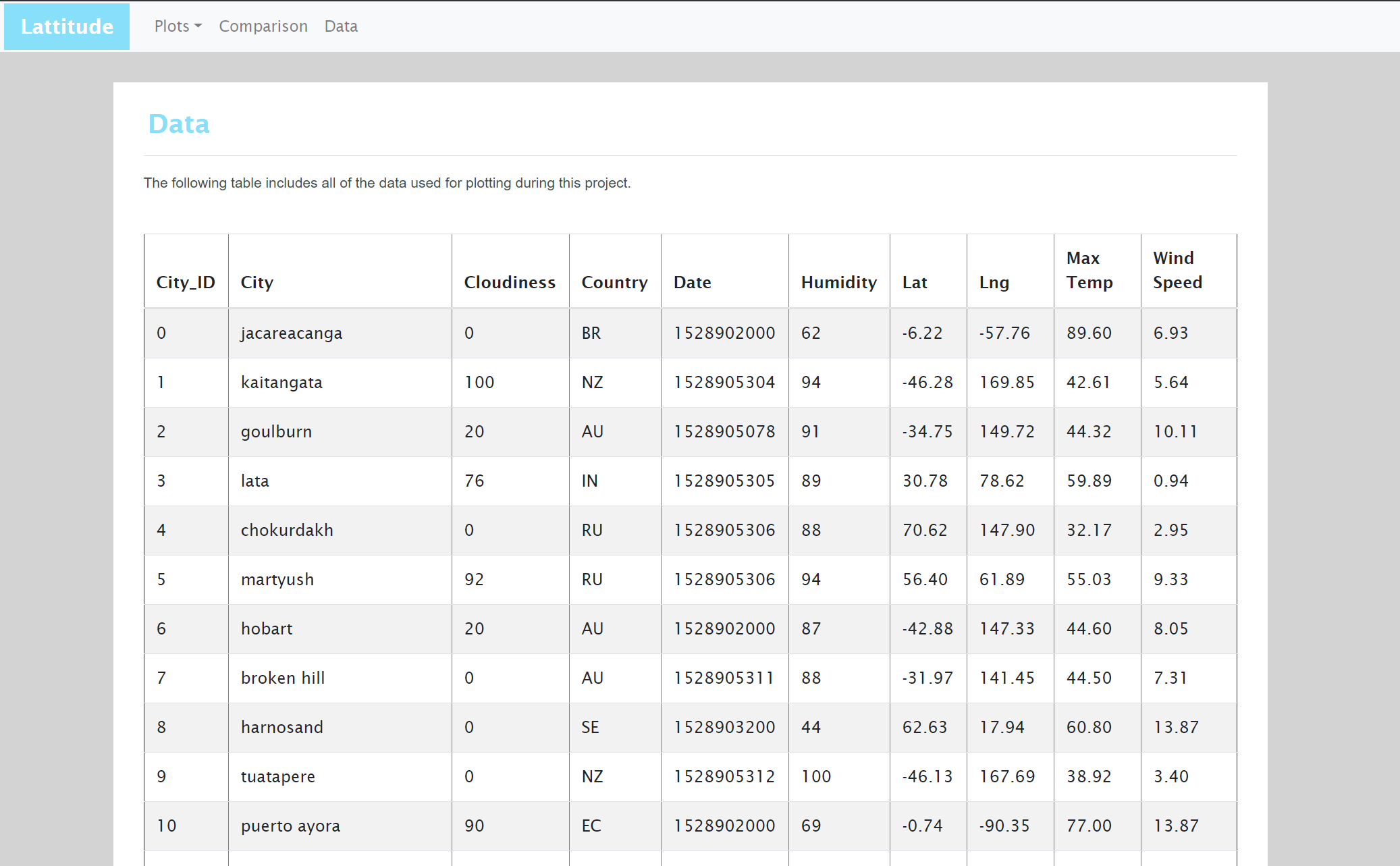Click the 89.60 max temp cell
The width and height of the screenshot is (1400, 866).
pyautogui.click(x=1089, y=333)
